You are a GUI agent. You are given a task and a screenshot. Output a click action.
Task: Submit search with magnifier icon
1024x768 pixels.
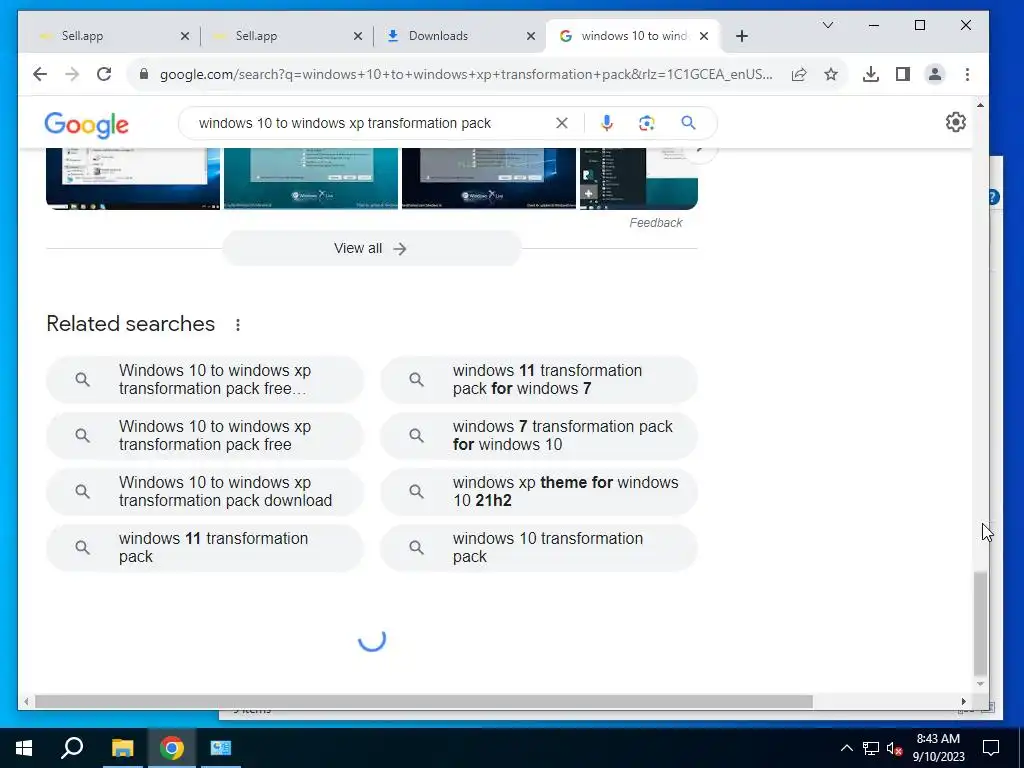click(x=688, y=123)
